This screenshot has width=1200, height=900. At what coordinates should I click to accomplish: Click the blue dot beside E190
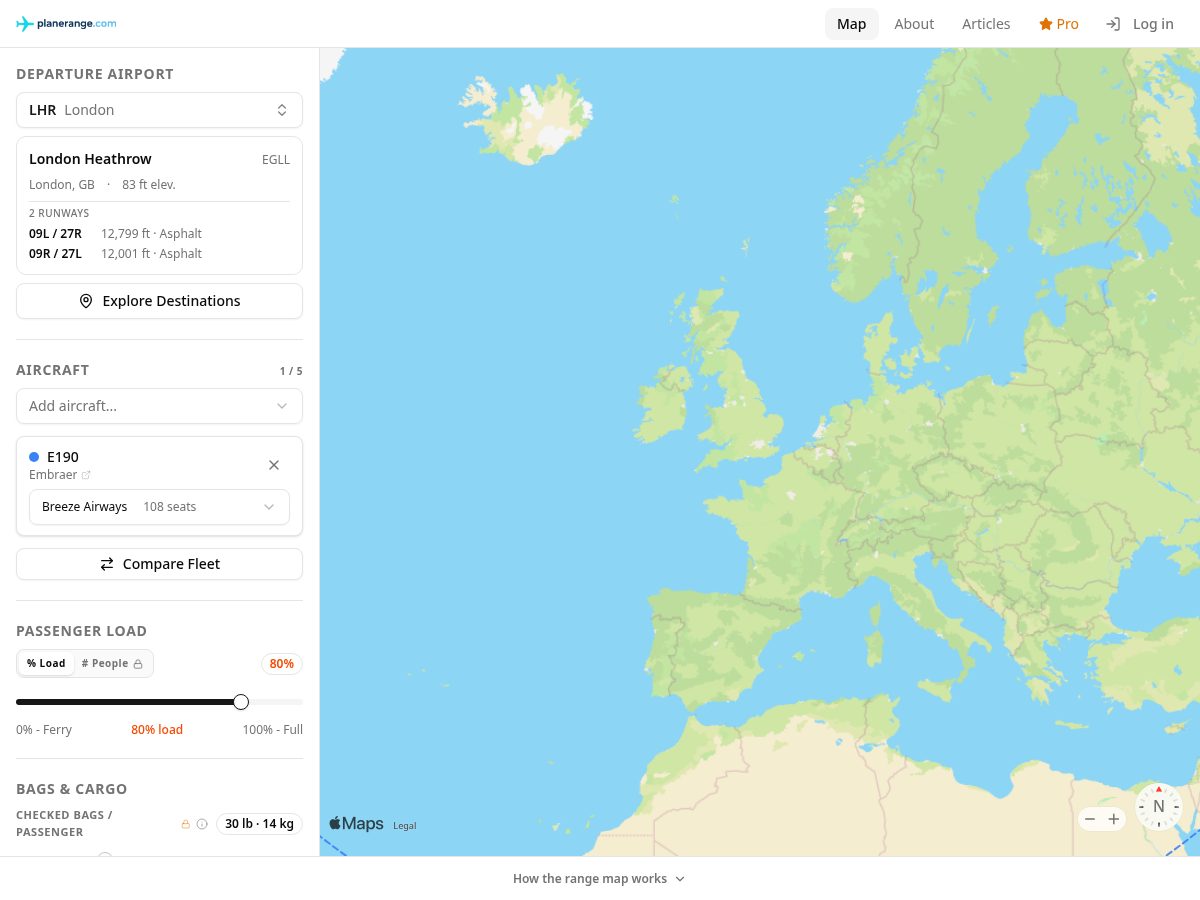pyautogui.click(x=34, y=457)
